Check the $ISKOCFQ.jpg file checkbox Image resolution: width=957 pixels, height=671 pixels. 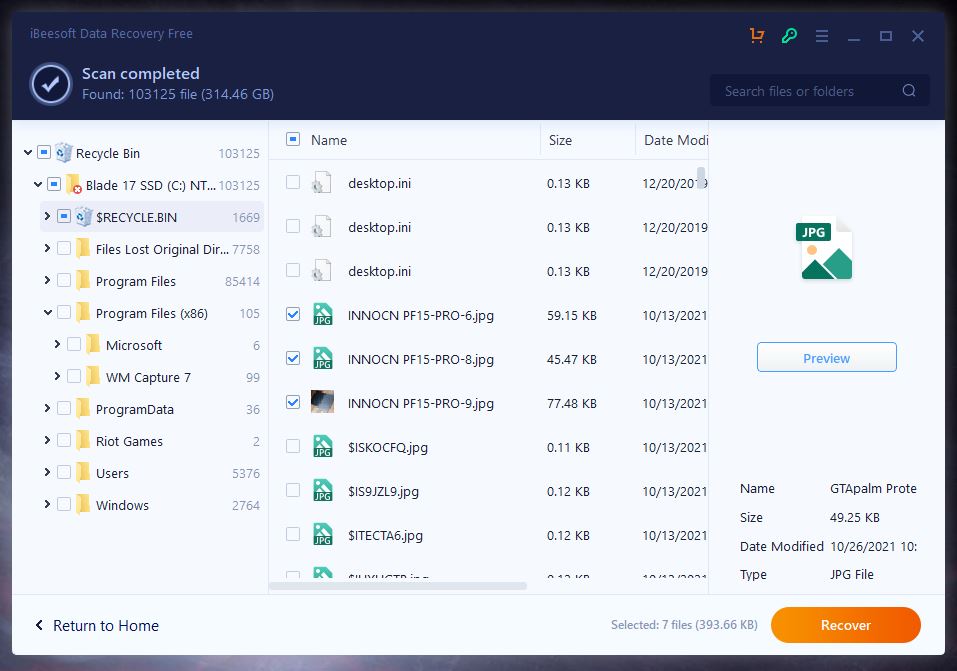[x=293, y=447]
